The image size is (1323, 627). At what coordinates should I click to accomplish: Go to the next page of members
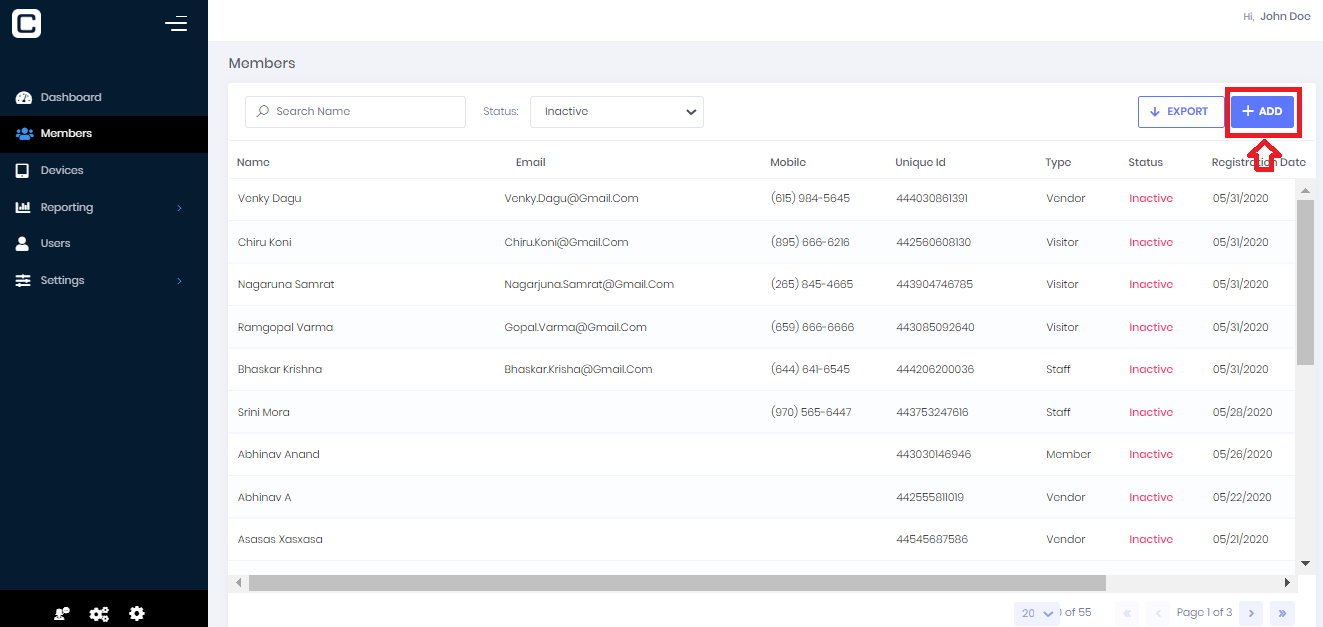click(1250, 613)
